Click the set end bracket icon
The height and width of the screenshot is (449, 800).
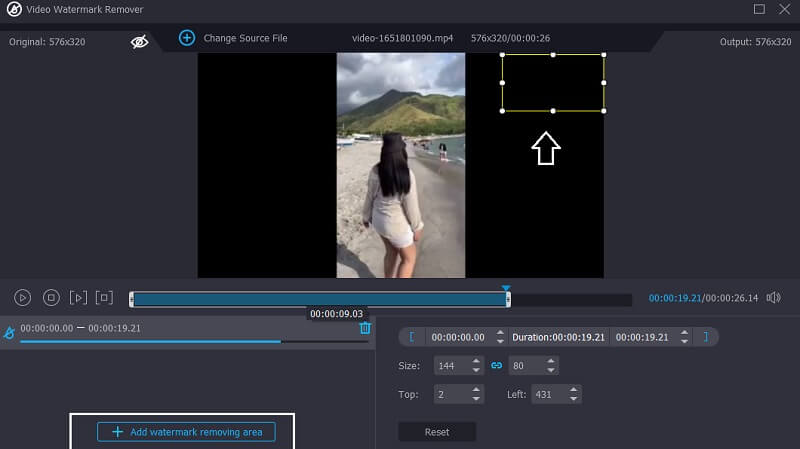[x=705, y=337]
